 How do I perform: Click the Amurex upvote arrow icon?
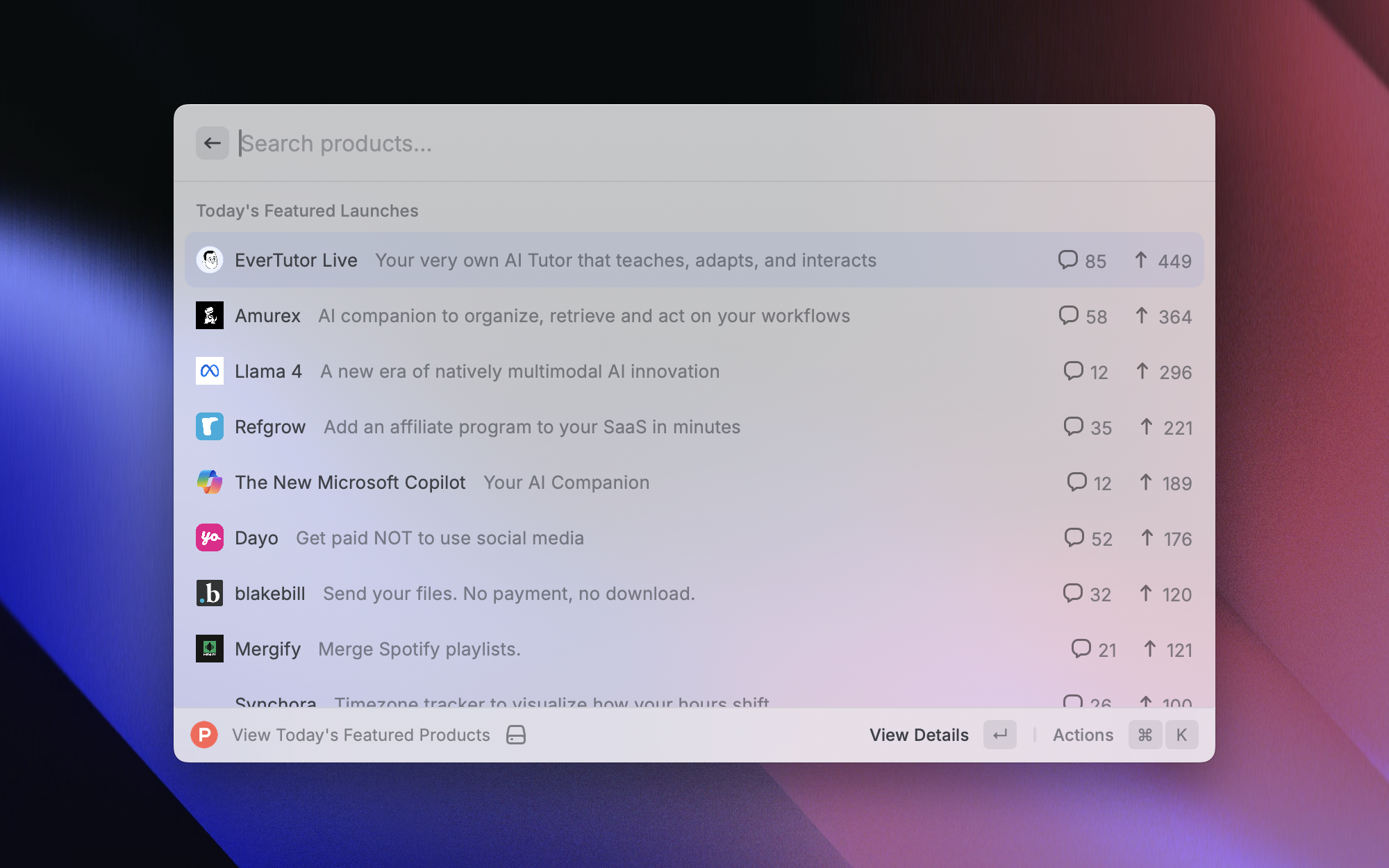(1141, 316)
